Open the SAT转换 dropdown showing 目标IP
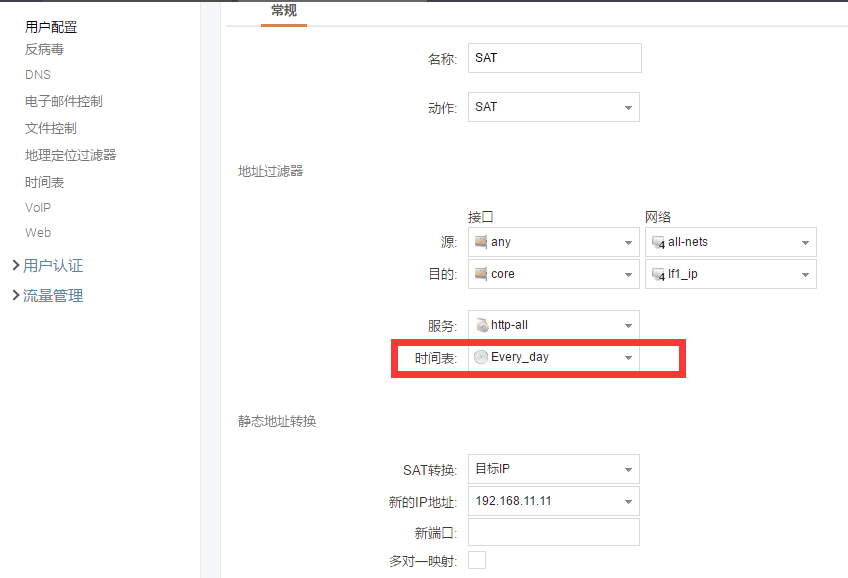This screenshot has height=578, width=848. tap(553, 469)
